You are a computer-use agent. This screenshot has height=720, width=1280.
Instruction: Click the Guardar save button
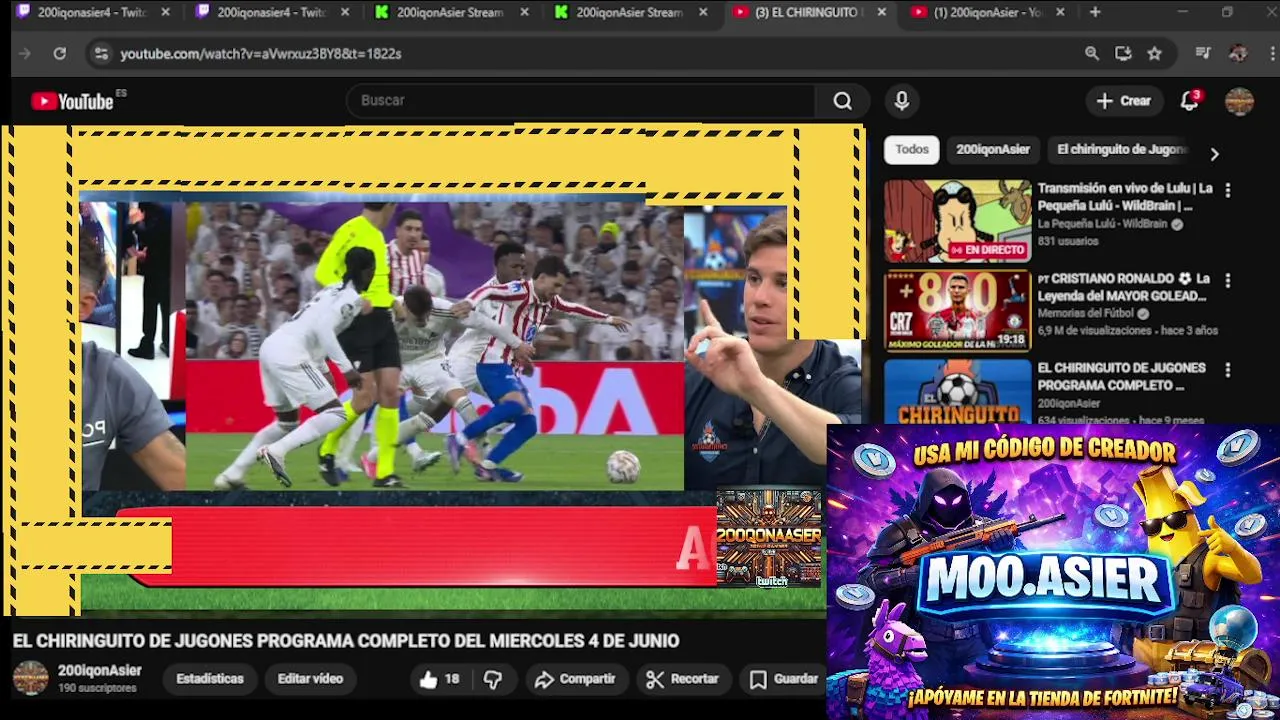[785, 679]
